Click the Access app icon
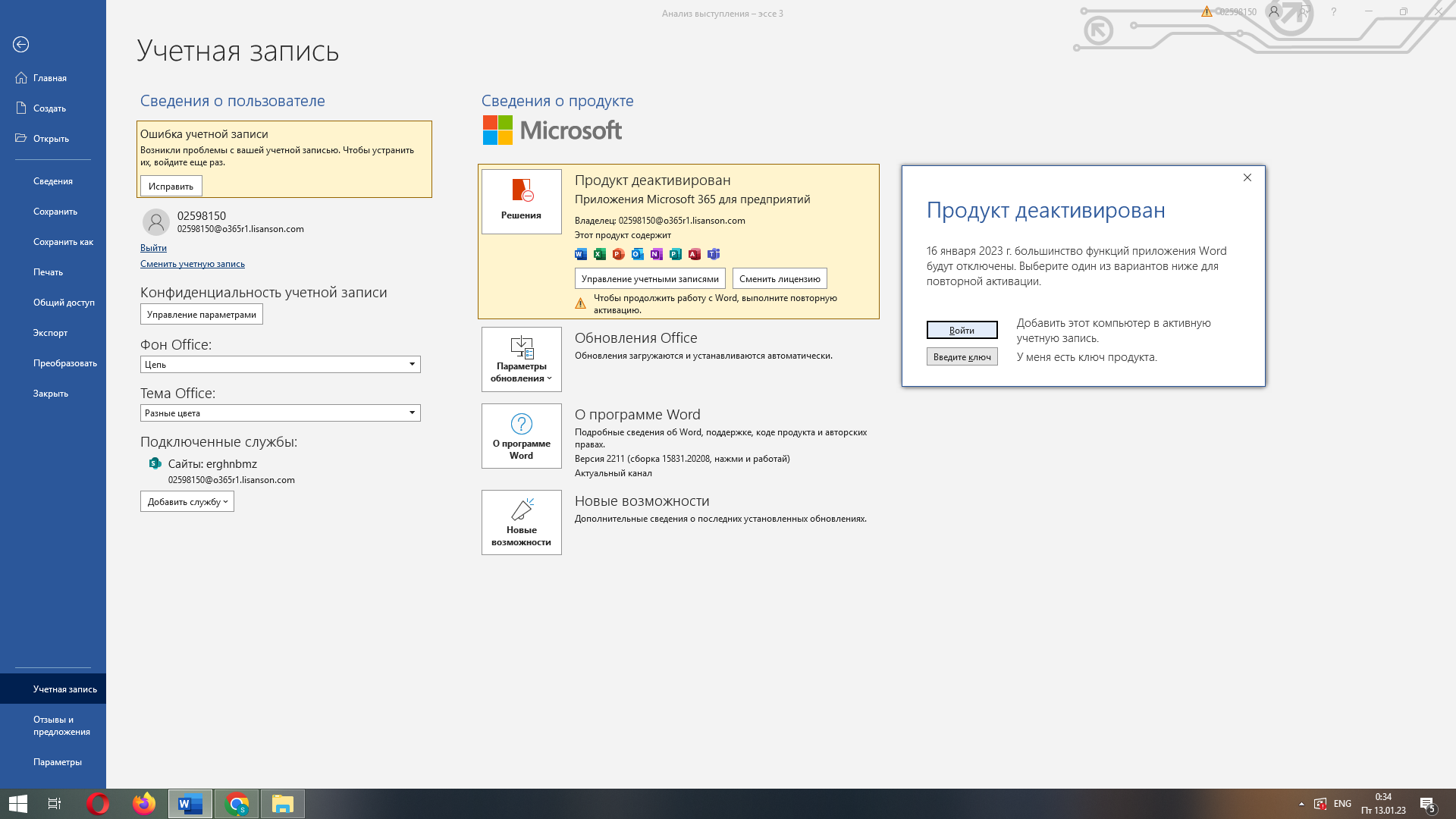The height and width of the screenshot is (819, 1456). [x=695, y=254]
